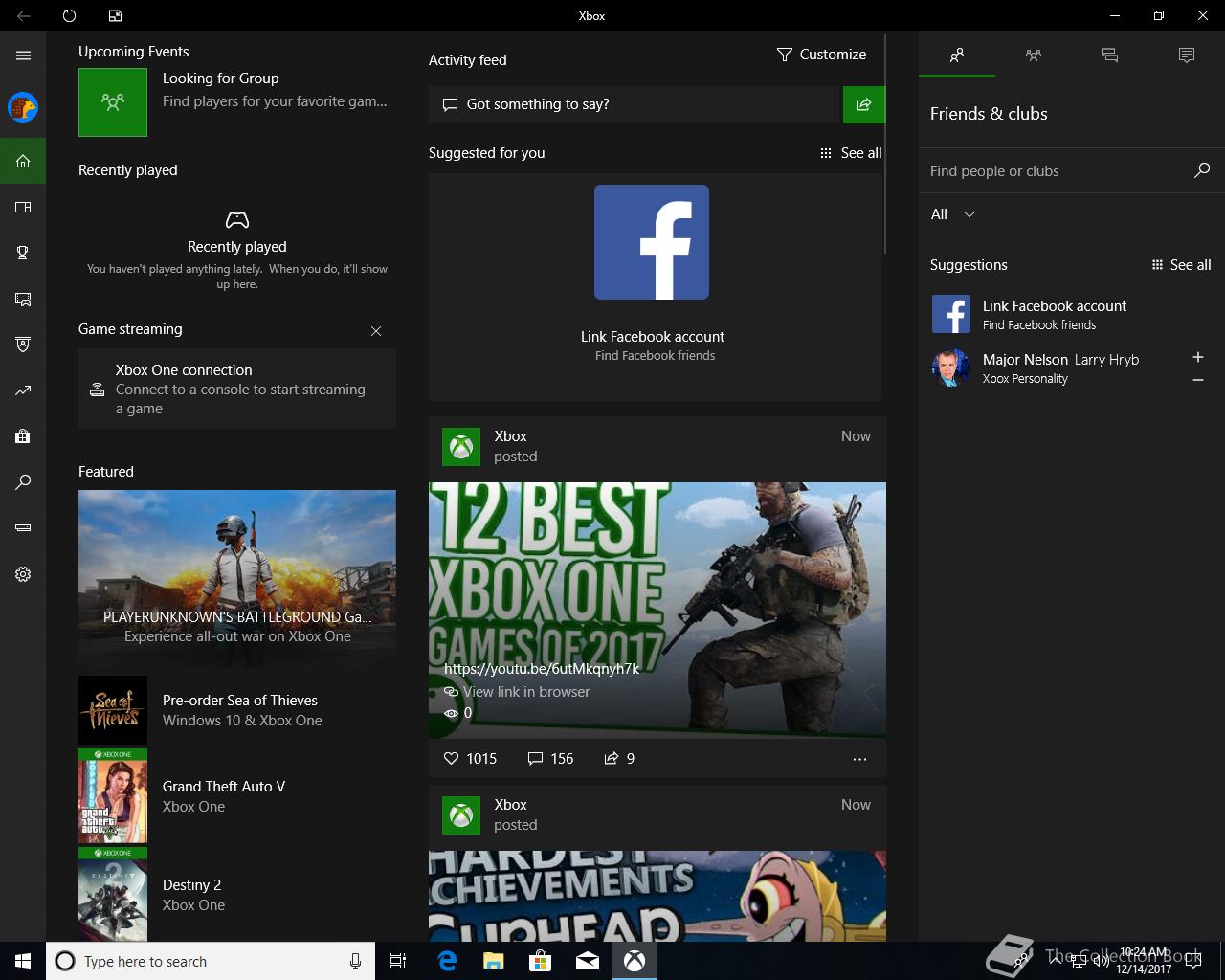
Task: Open the Xbox poster name on first post
Action: tap(510, 436)
